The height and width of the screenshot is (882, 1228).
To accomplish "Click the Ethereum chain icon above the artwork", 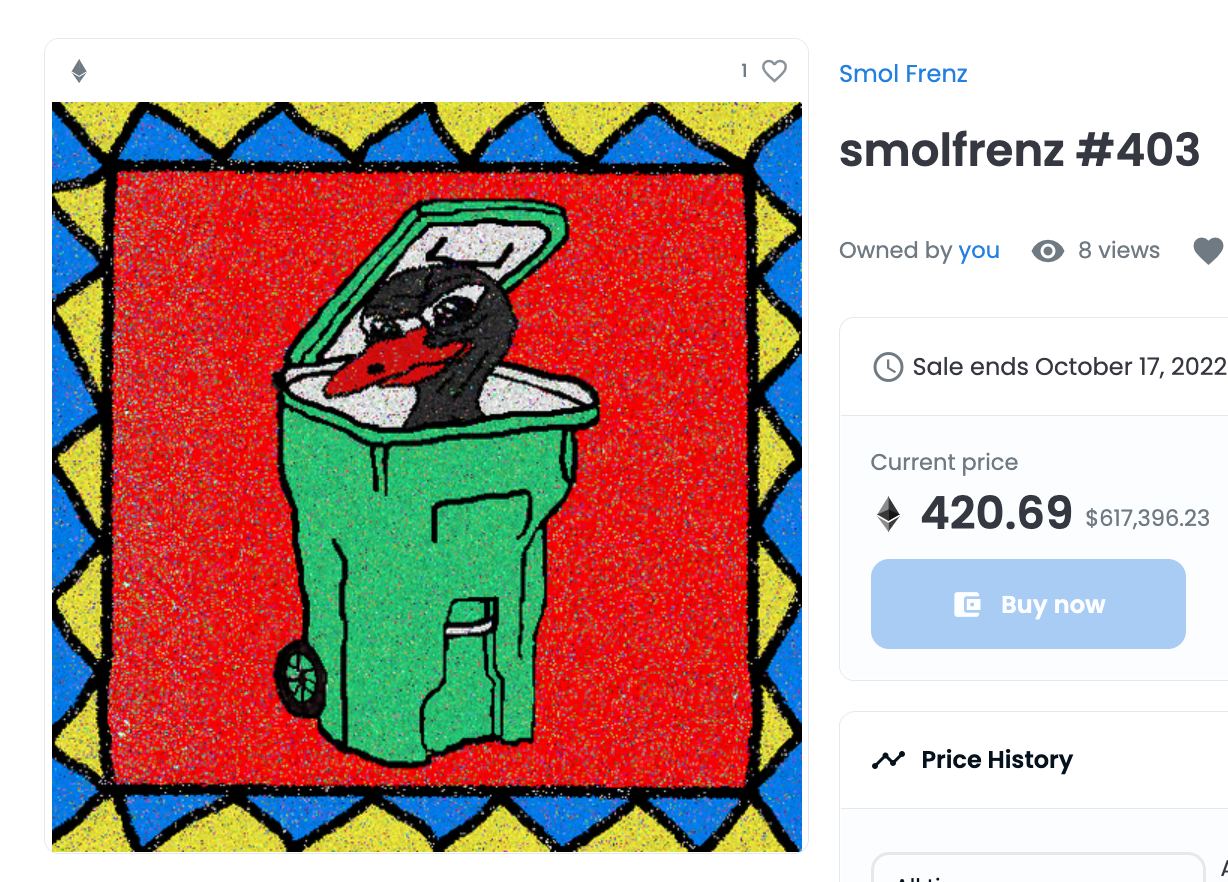I will 79,71.
